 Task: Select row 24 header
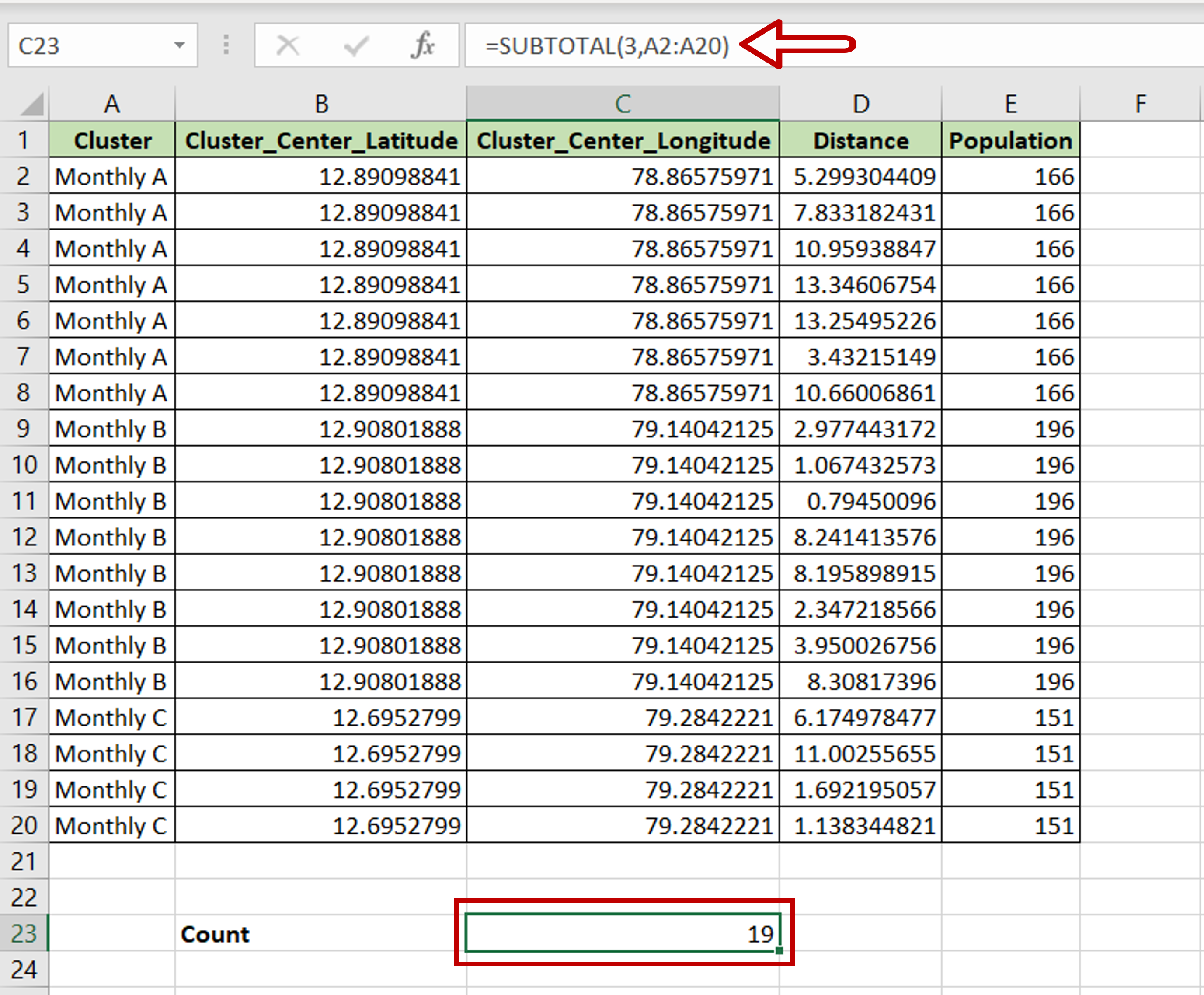tap(24, 969)
